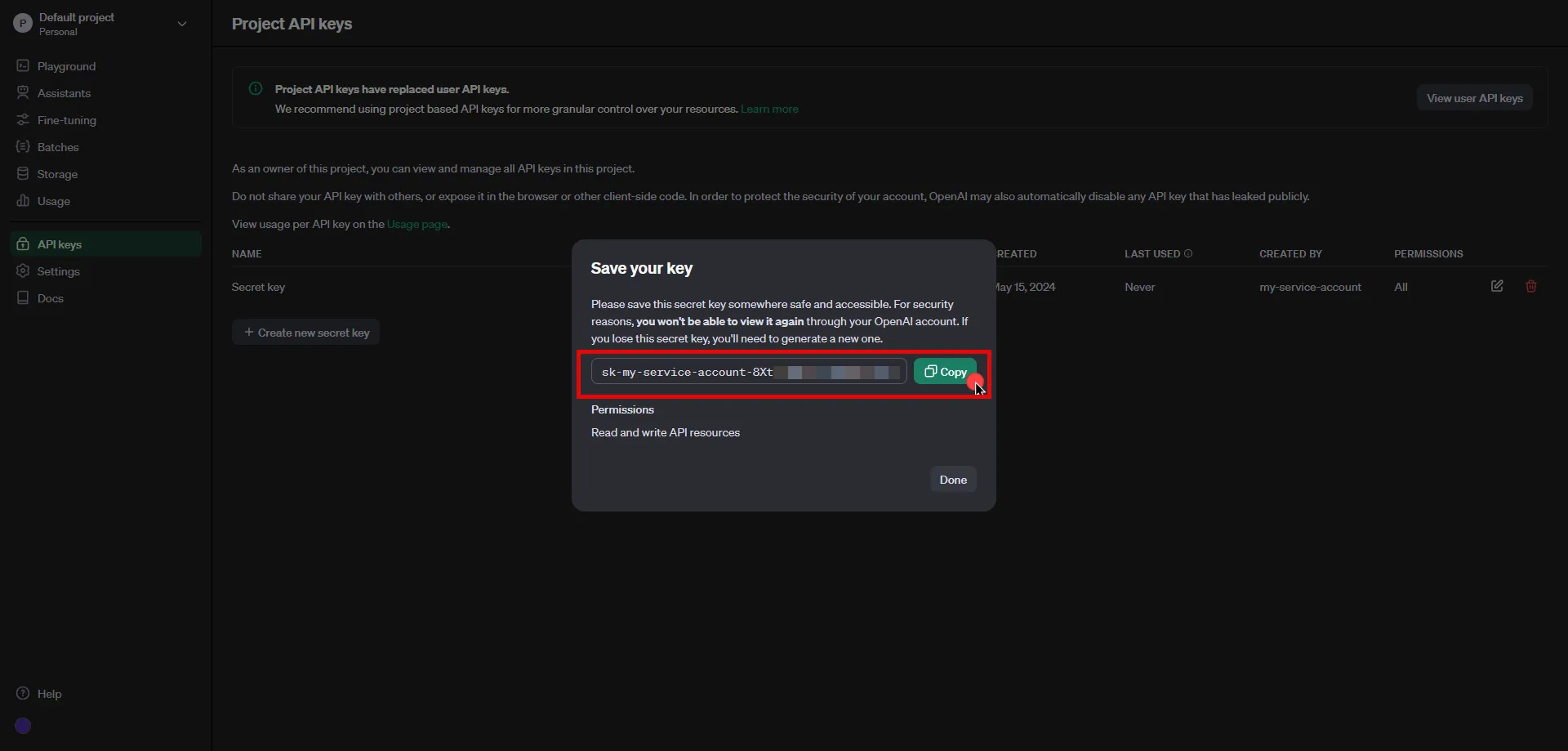This screenshot has height=751, width=1568.
Task: Open the Help menu
Action: click(38, 694)
